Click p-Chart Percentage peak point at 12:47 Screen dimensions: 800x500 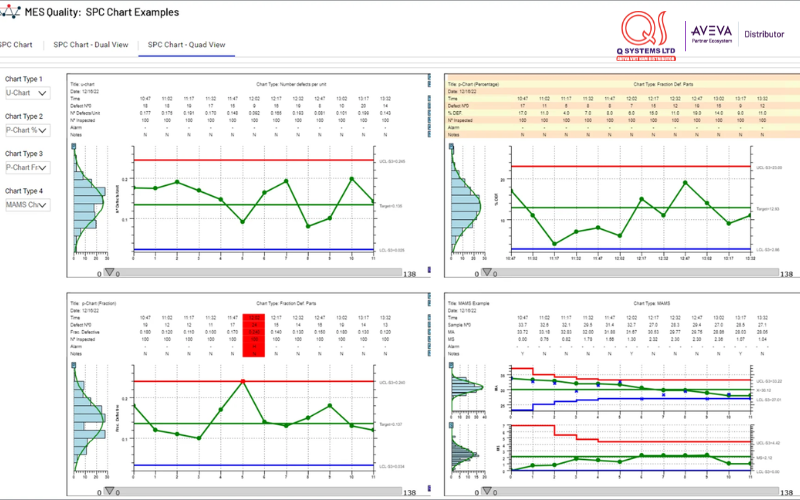(x=685, y=183)
